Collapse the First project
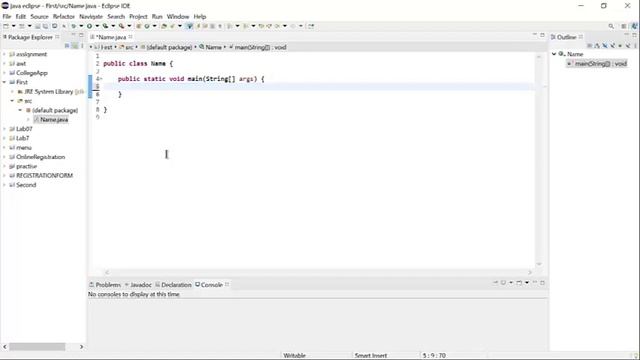Image resolution: width=640 pixels, height=360 pixels. (4, 82)
